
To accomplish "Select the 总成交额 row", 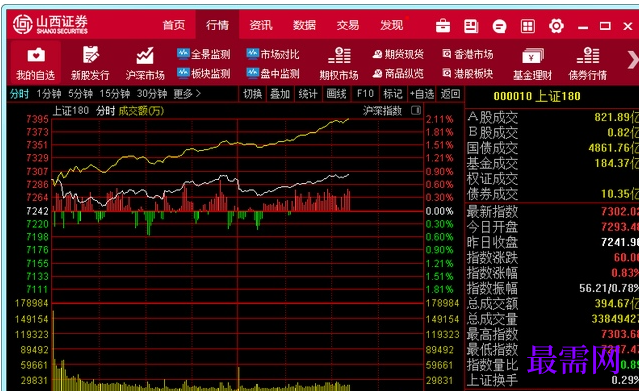I will point(553,304).
